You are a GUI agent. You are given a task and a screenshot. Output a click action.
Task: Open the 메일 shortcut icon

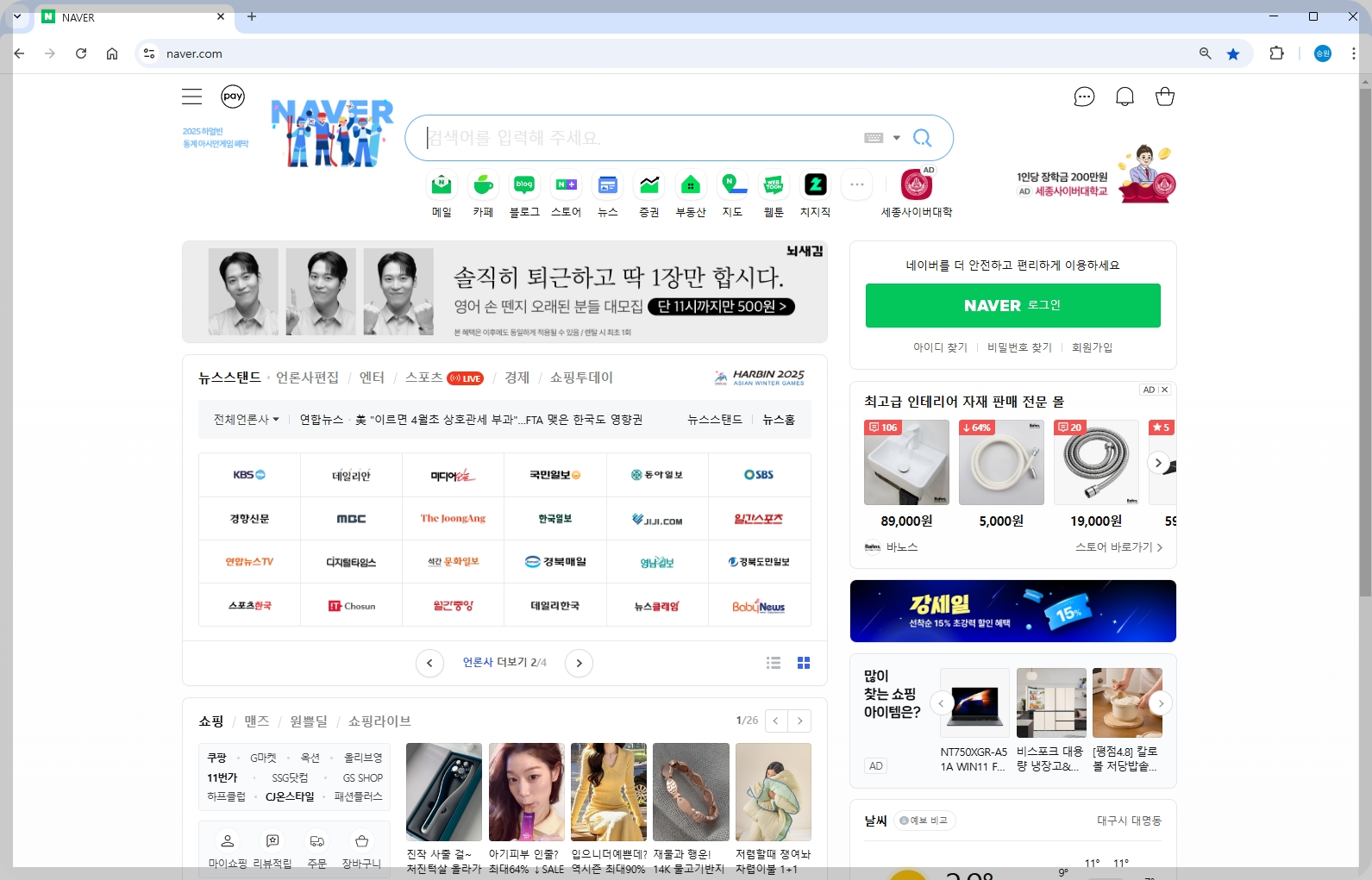click(x=442, y=184)
